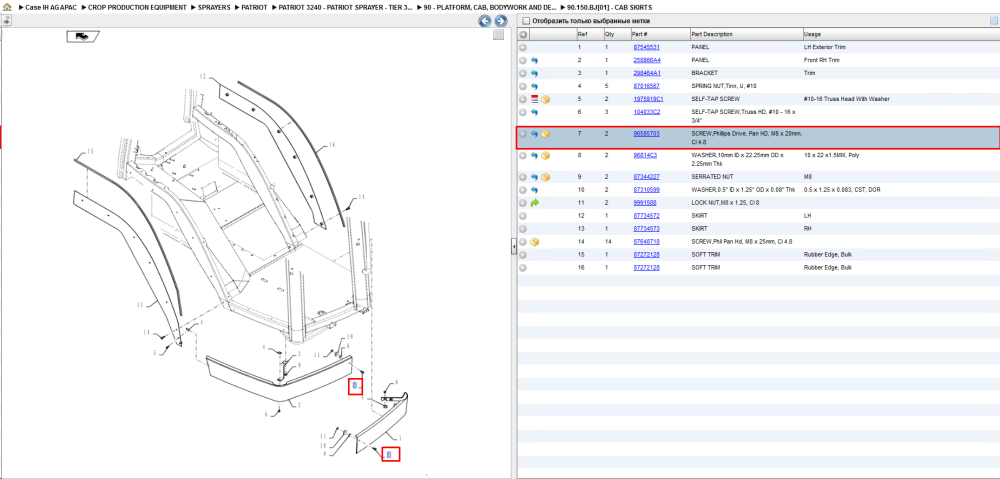Open part number 87648718
Screen dimensions: 1000x479
646,242
